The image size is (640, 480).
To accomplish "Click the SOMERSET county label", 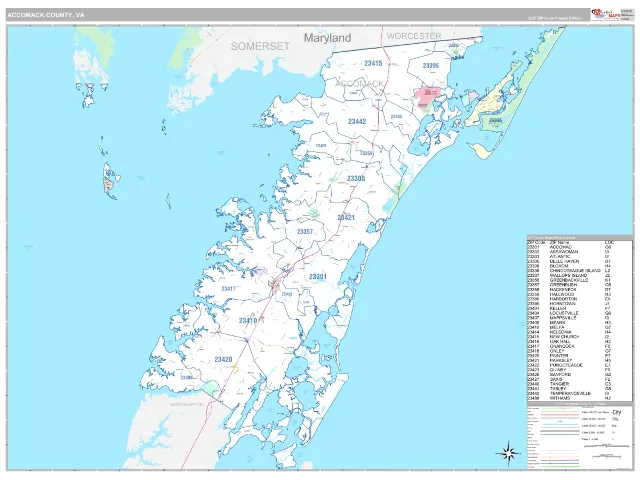I will pos(260,47).
